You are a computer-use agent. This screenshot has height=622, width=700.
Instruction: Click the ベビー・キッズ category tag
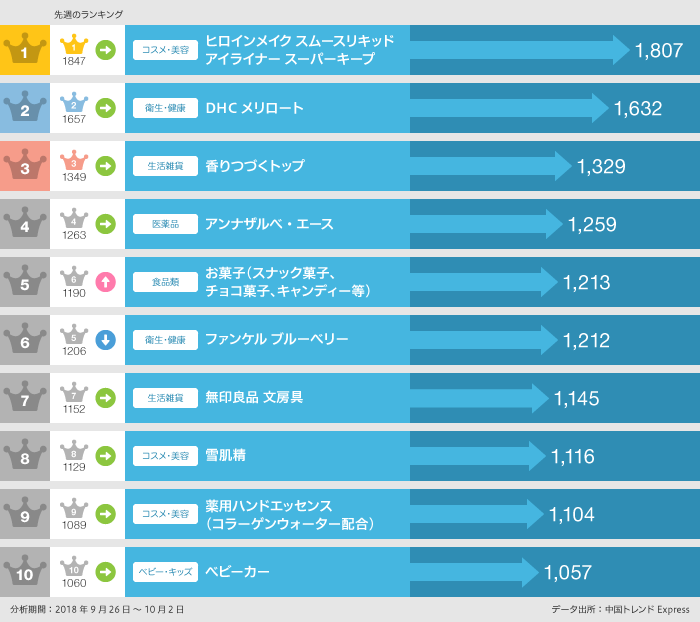click(164, 572)
